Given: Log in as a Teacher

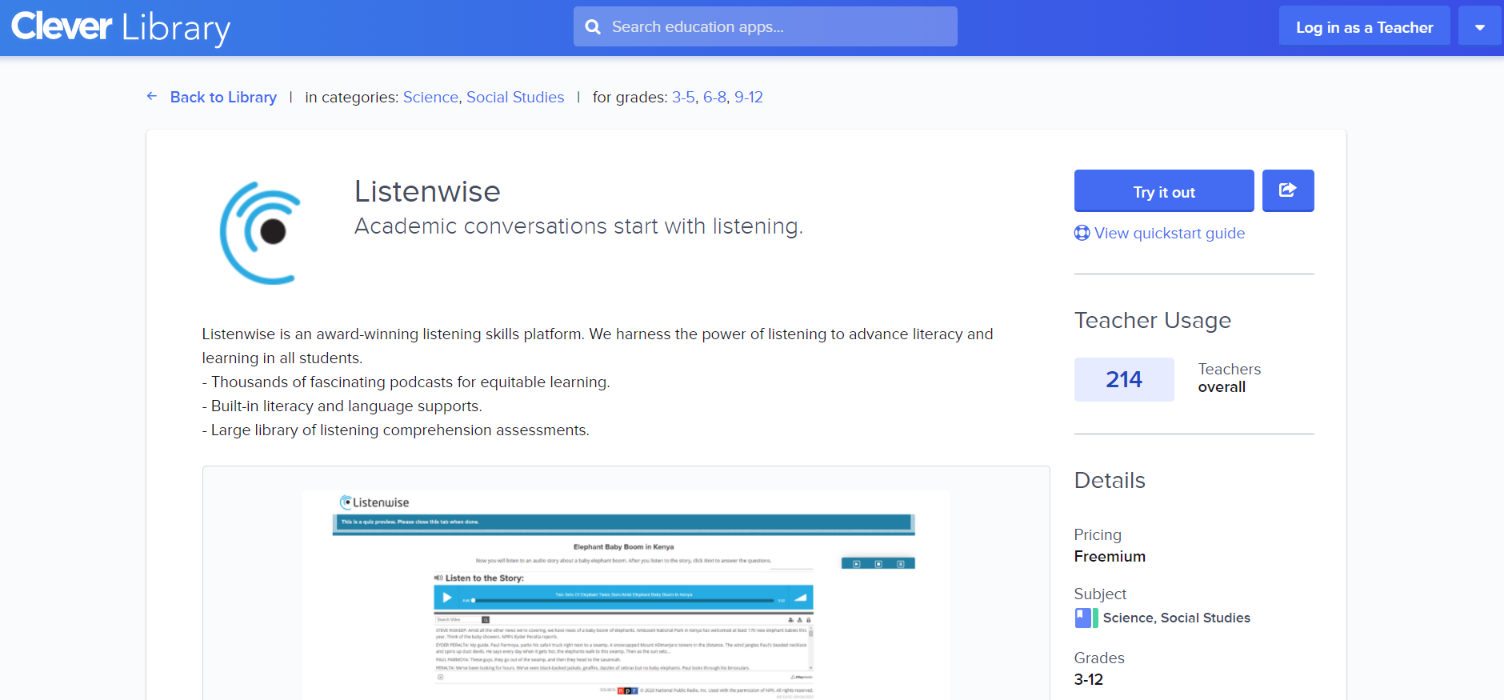Looking at the screenshot, I should [x=1364, y=27].
